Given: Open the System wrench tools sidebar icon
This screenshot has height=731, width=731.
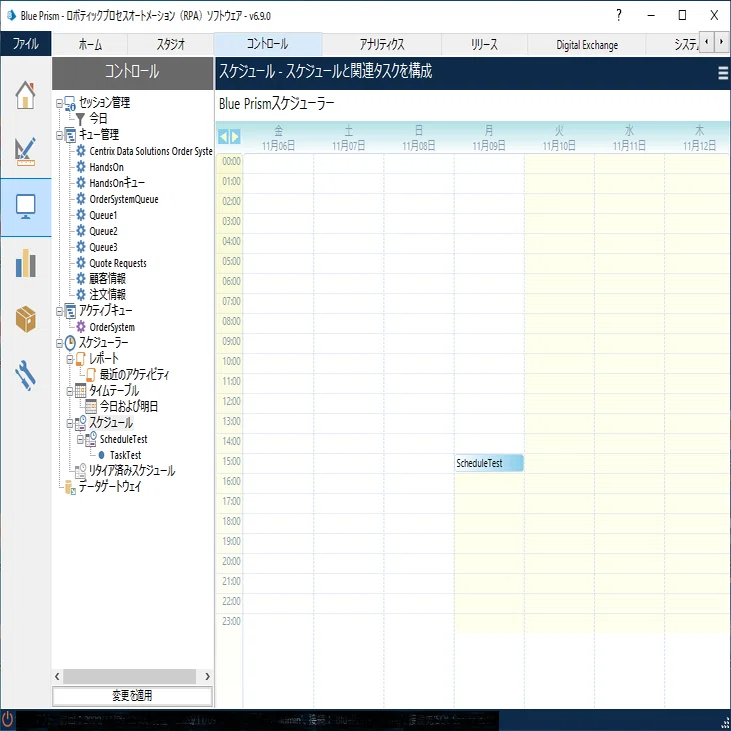Looking at the screenshot, I should click(25, 375).
